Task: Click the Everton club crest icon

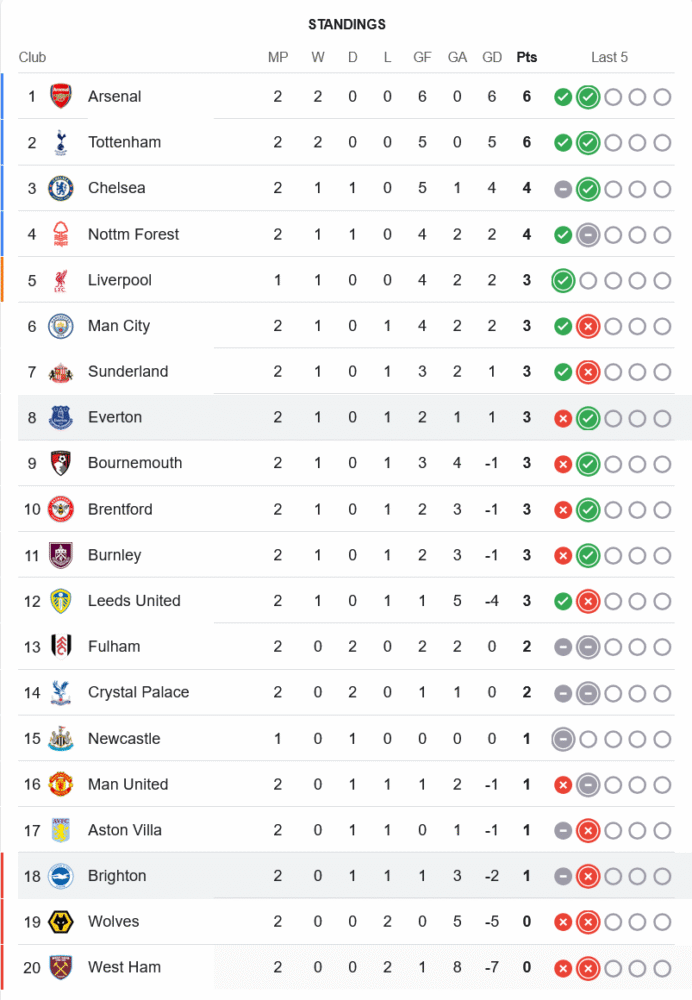Action: [x=61, y=418]
